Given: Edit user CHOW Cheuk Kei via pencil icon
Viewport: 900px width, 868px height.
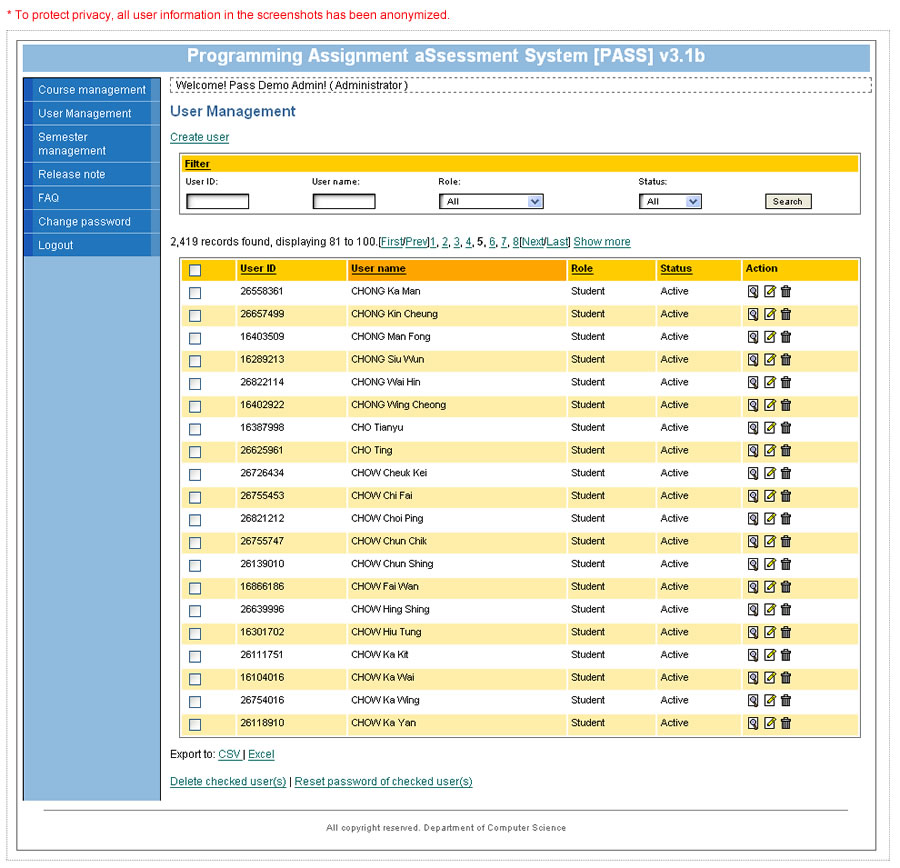Looking at the screenshot, I should 769,473.
